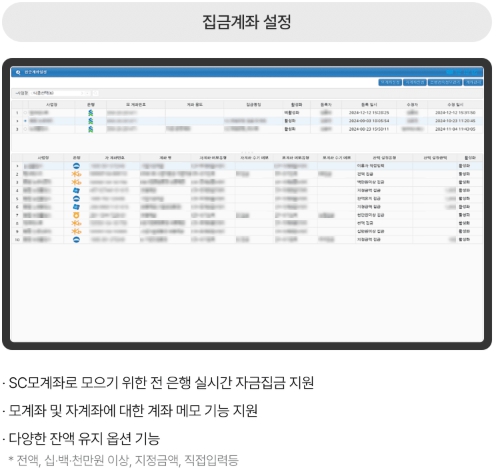Click the 2024-12-12 registration date cell in row 1

point(369,113)
